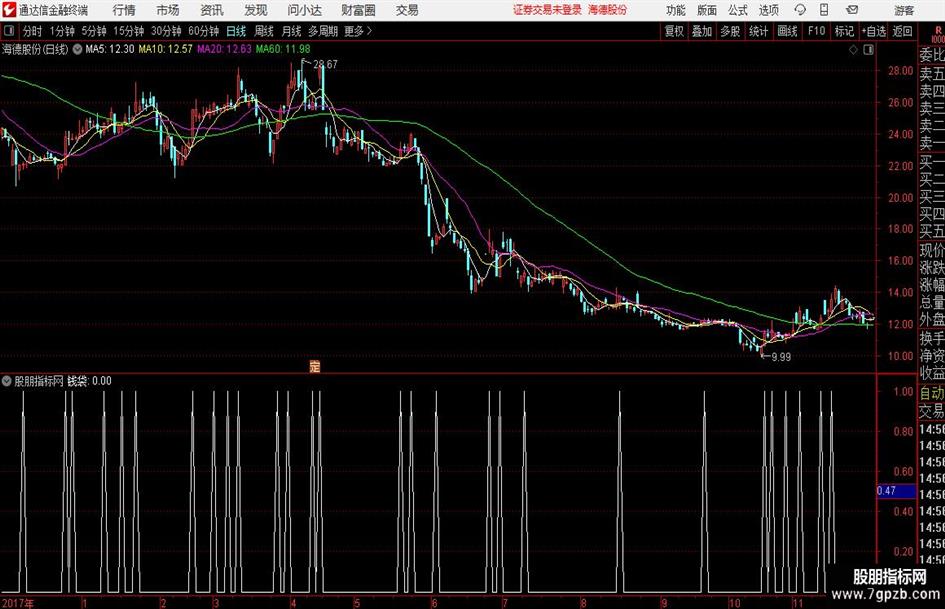Click the red 海德股份 stock name in title bar
This screenshot has height=609, width=945.
pyautogui.click(x=607, y=10)
